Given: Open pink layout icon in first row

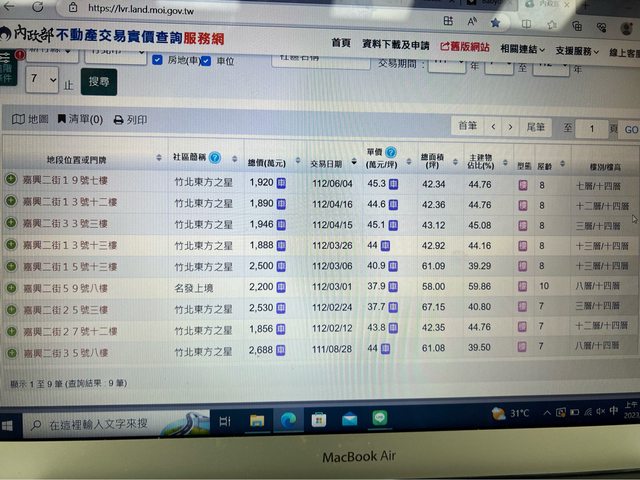Looking at the screenshot, I should click(521, 185).
